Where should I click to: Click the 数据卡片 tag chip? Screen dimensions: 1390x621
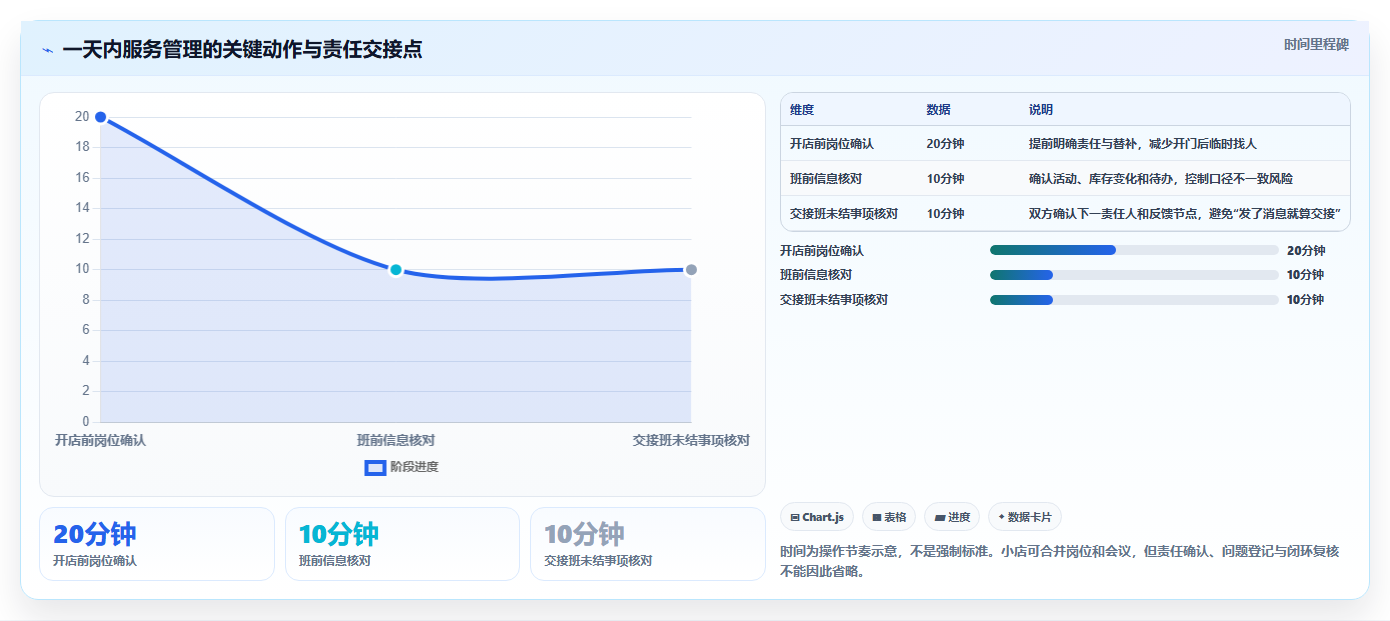pos(1025,517)
